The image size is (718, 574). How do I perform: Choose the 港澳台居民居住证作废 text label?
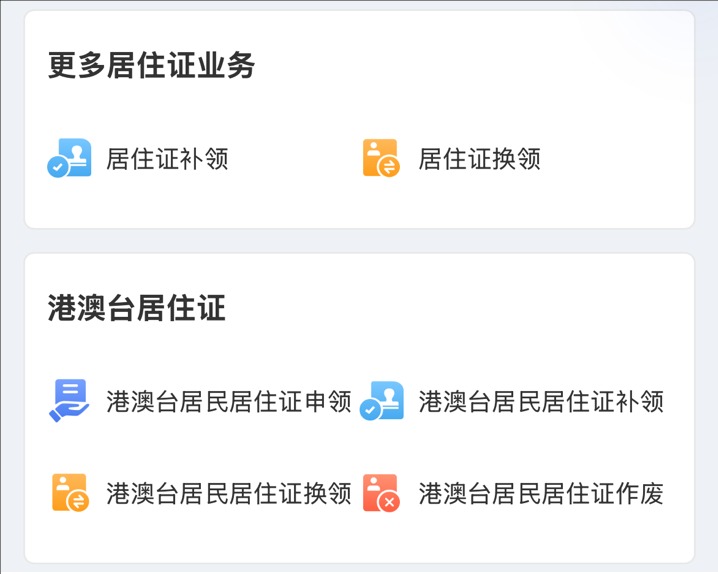pos(541,493)
